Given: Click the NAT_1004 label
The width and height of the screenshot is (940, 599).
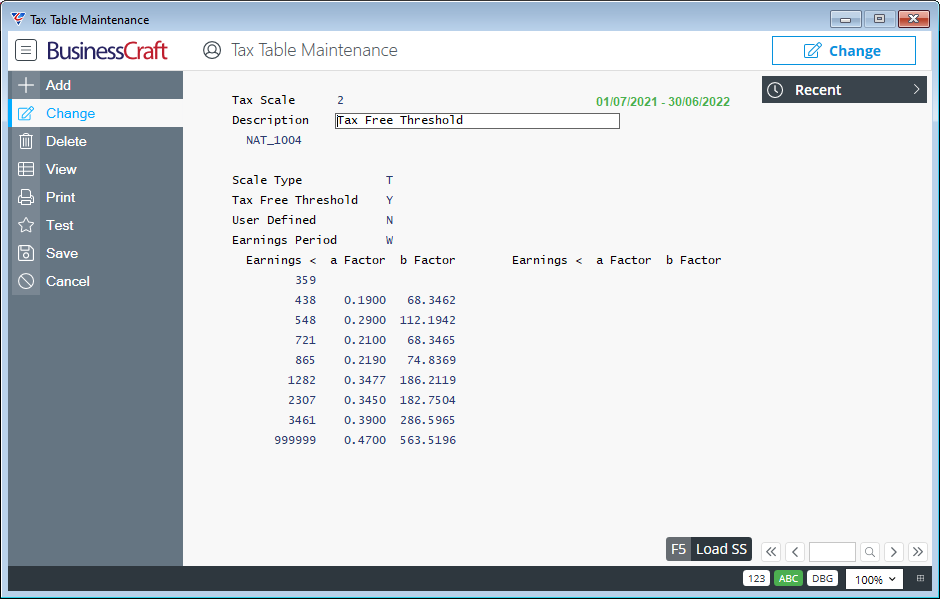Looking at the screenshot, I should click(273, 140).
